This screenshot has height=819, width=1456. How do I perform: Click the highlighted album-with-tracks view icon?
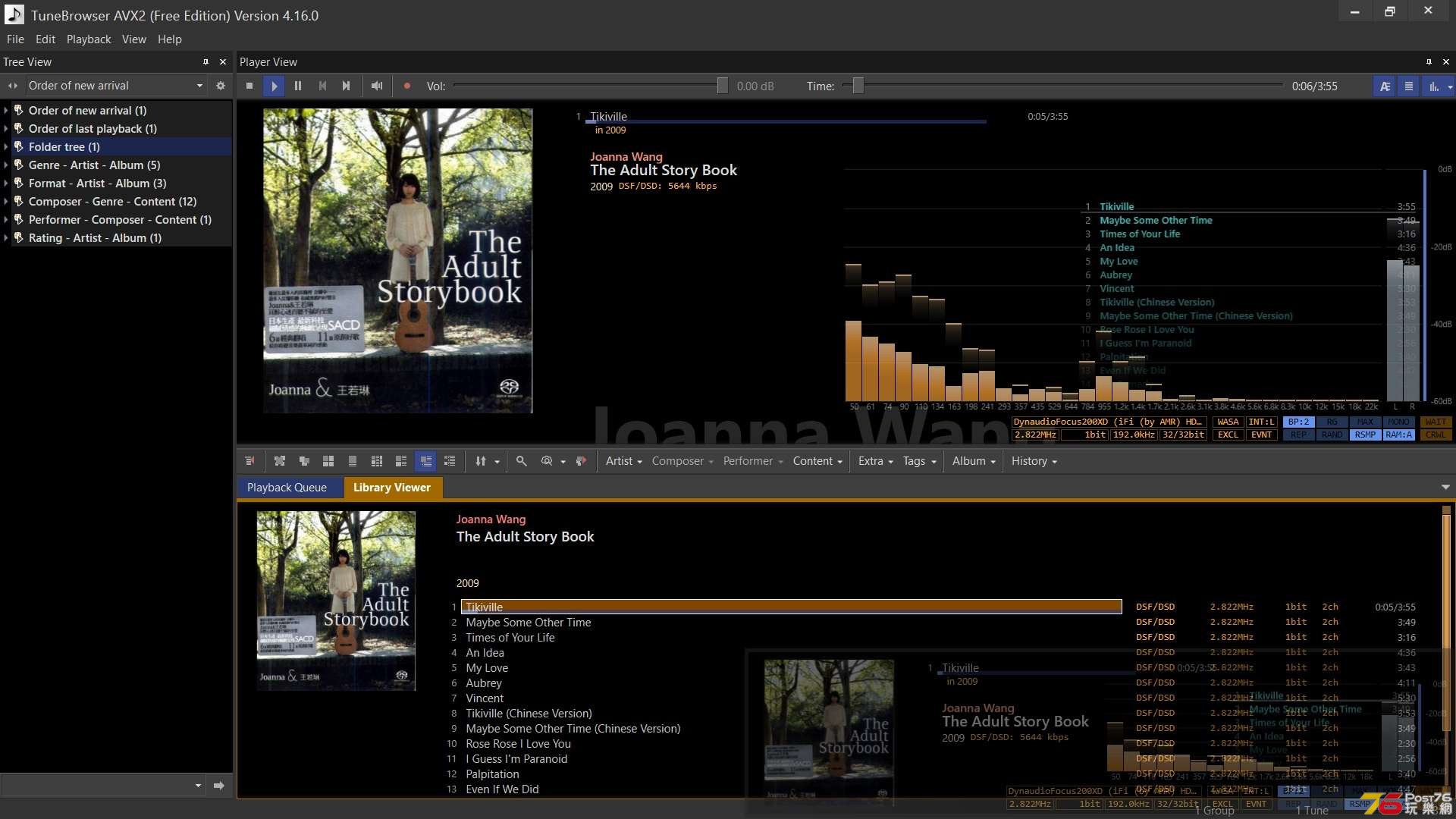click(x=425, y=461)
